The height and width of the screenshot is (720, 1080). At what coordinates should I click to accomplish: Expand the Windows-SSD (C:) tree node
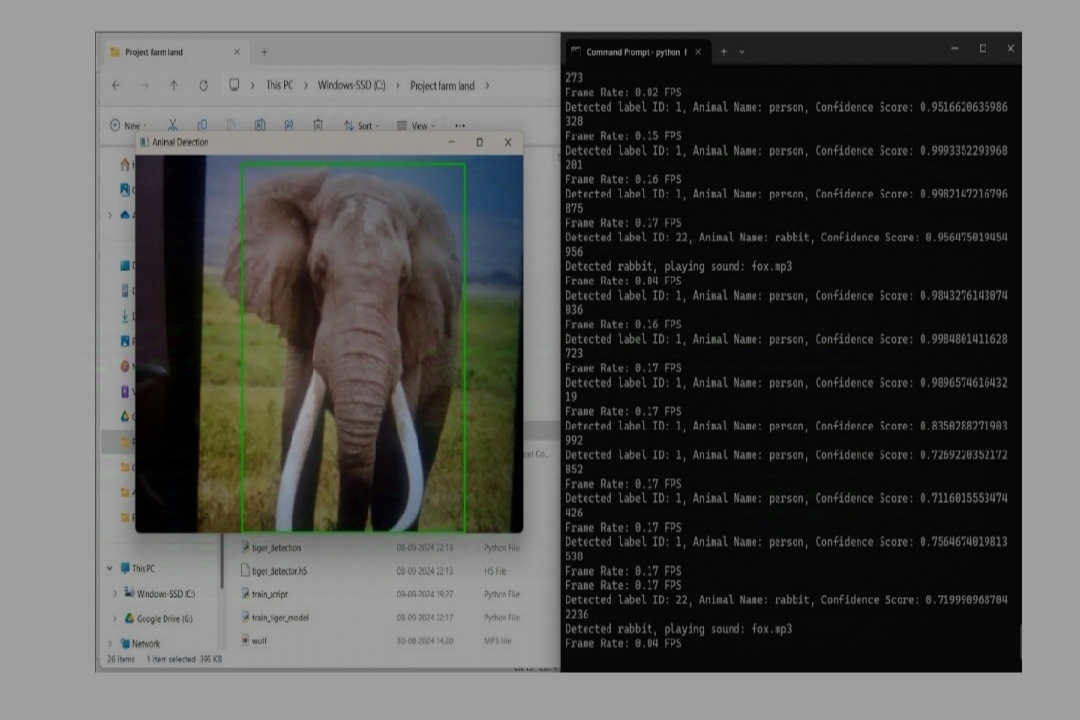click(x=114, y=594)
